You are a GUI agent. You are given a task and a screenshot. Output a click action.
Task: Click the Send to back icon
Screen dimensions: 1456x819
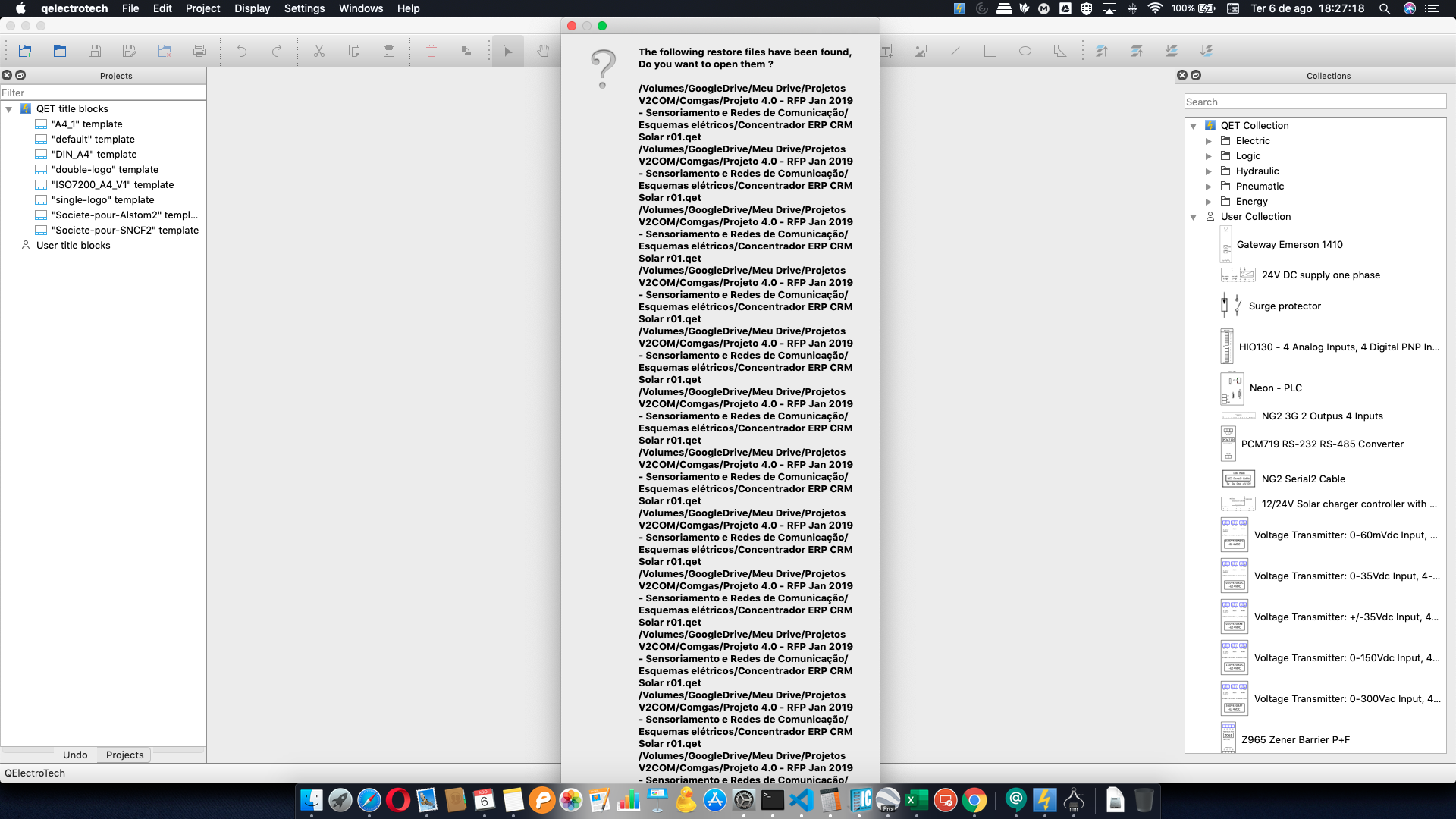[1207, 51]
